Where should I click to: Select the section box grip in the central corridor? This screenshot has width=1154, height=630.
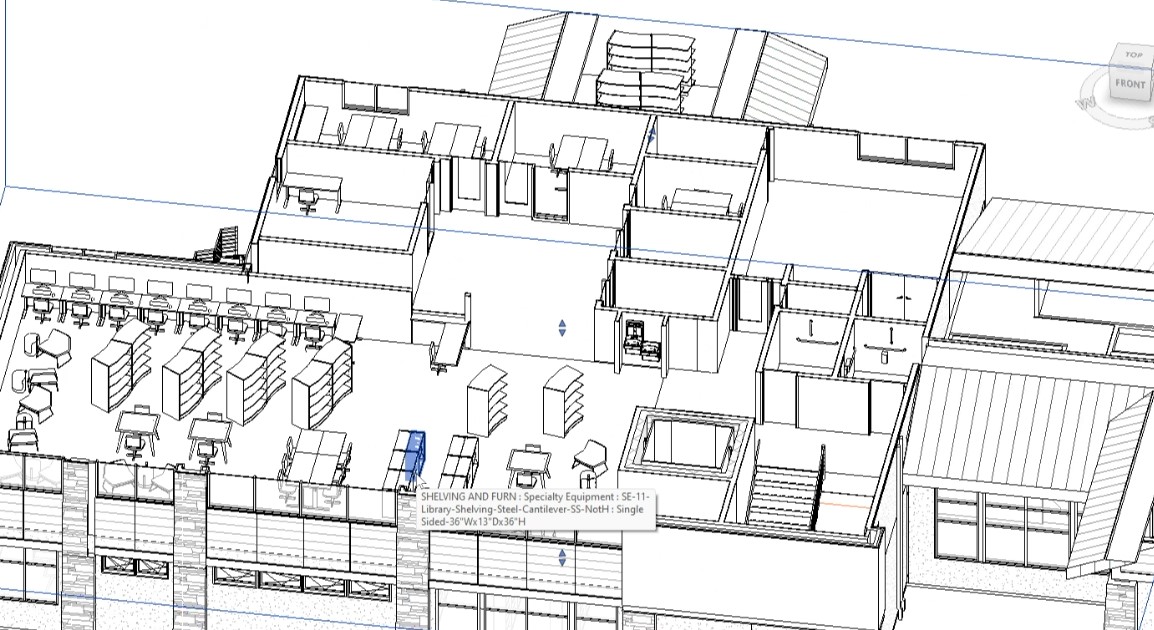tap(562, 328)
